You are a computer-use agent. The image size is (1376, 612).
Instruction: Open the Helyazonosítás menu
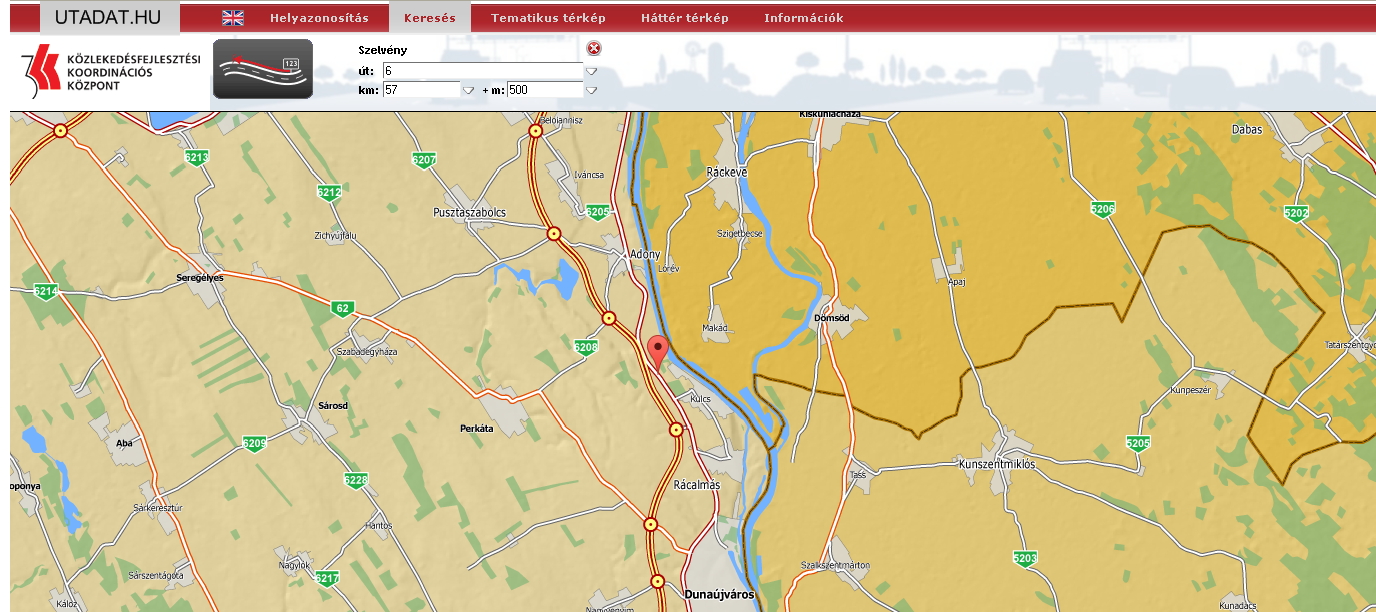point(319,18)
